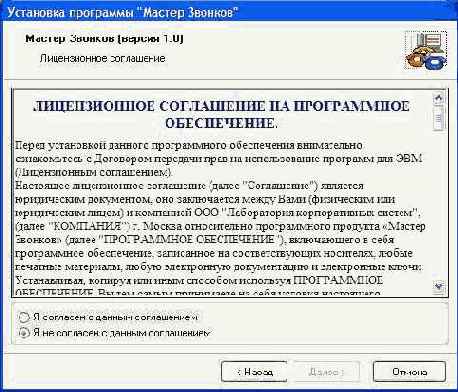Click the line beginning "Устанавливая, копируя"

[x=199, y=280]
